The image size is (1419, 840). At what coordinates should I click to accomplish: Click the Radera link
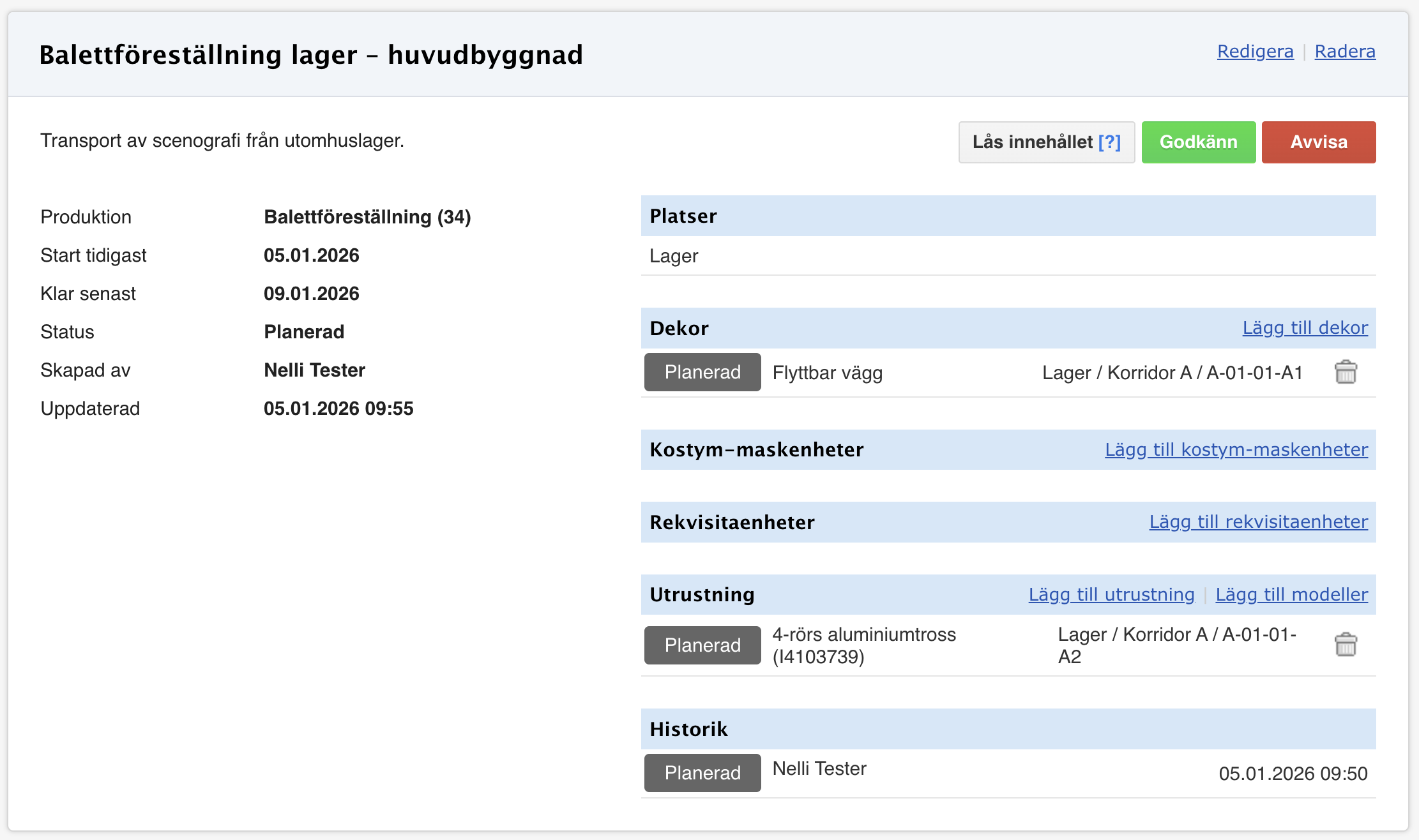1344,51
